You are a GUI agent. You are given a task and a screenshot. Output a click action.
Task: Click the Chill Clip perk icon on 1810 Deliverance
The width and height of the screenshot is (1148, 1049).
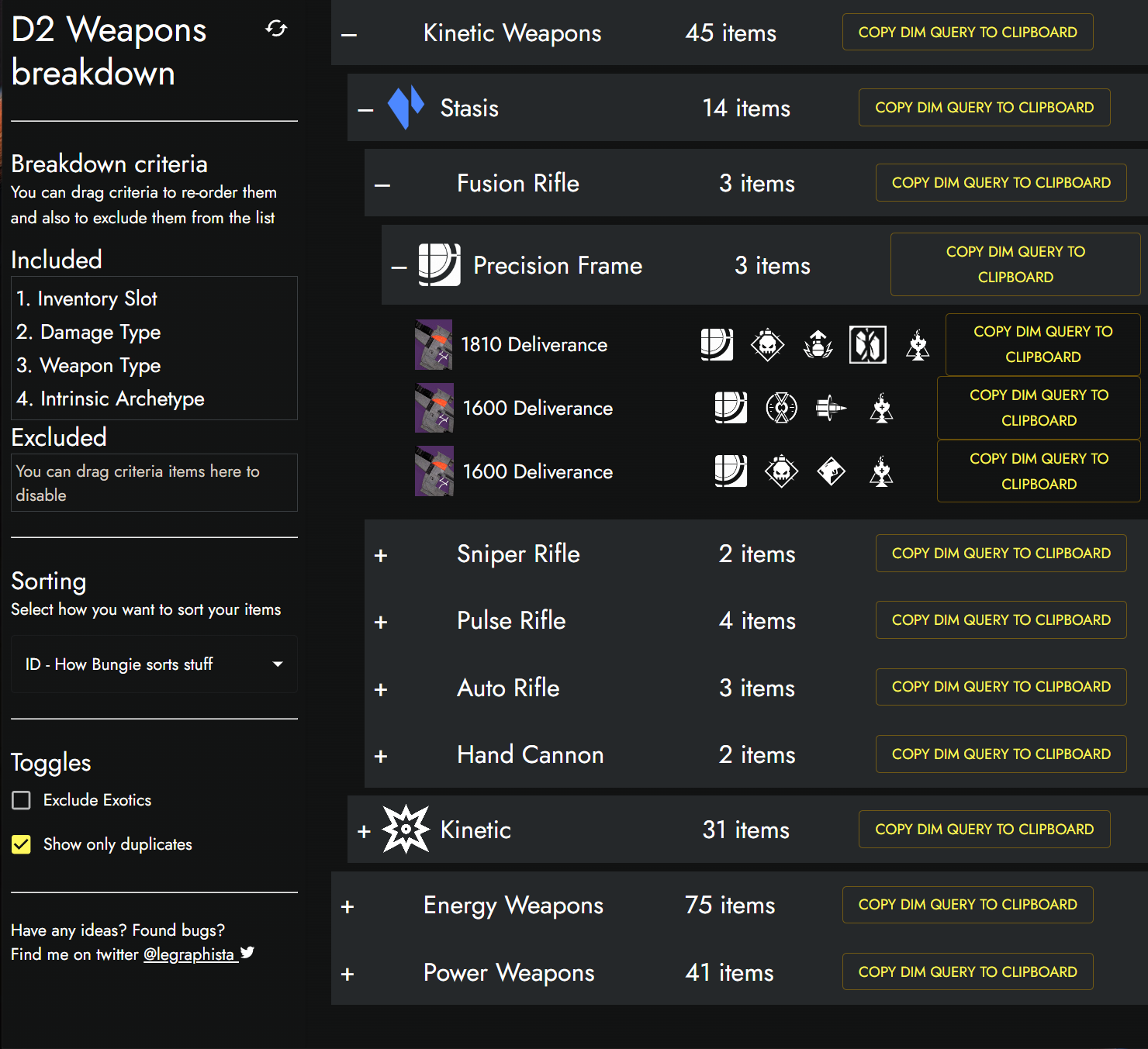click(867, 344)
